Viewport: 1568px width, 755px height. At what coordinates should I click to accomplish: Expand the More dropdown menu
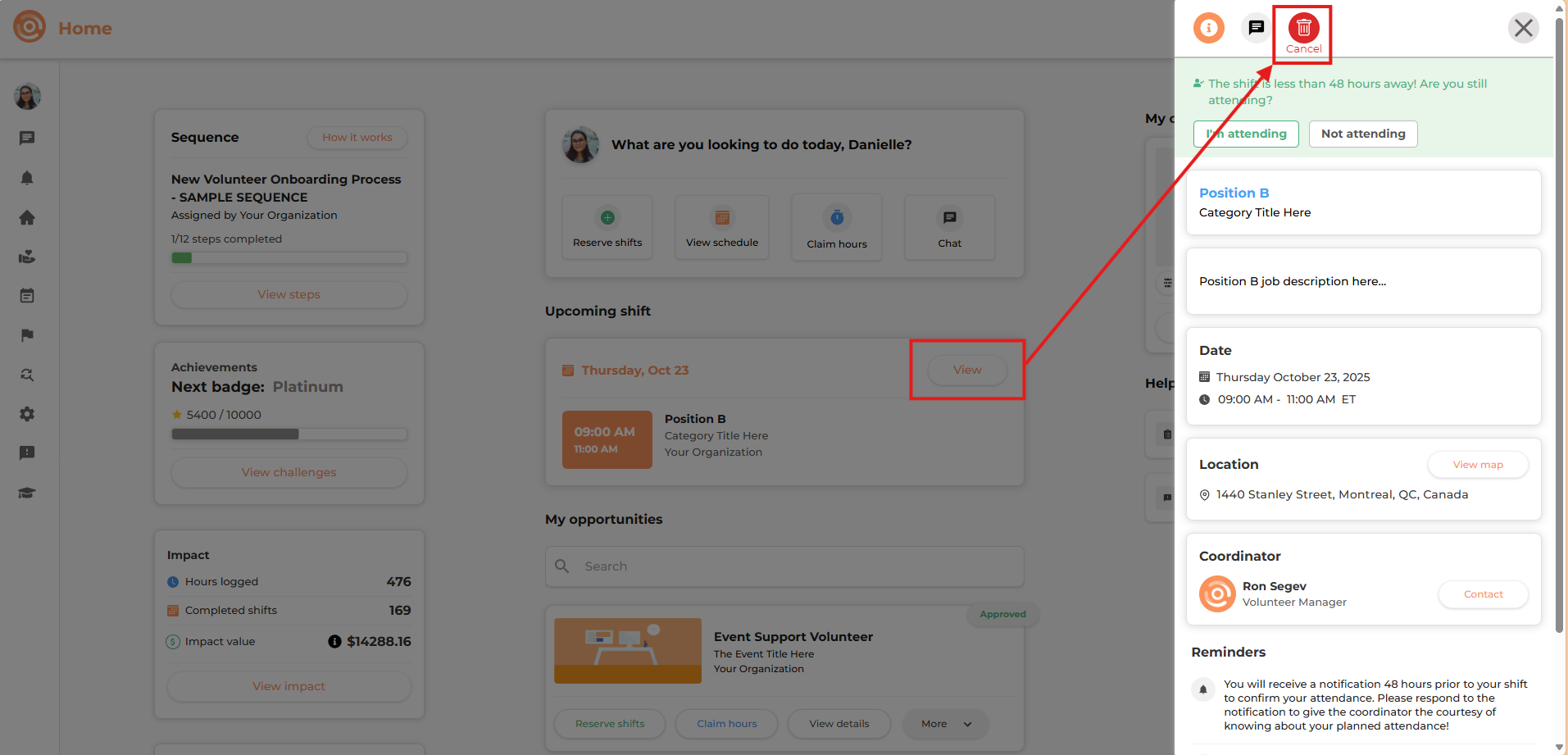945,724
